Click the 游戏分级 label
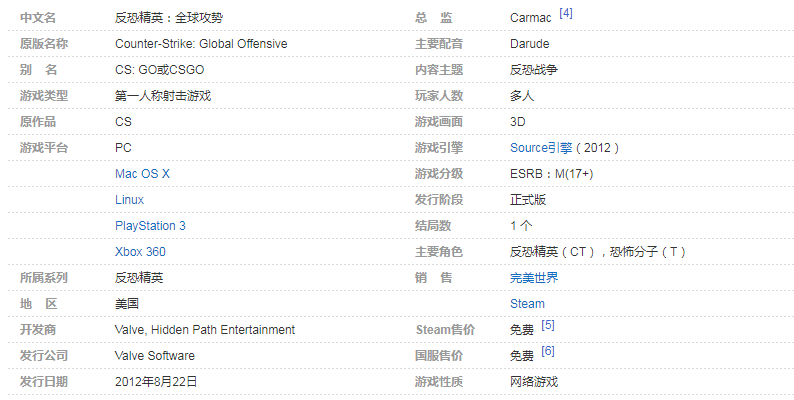The height and width of the screenshot is (400, 794). [439, 174]
